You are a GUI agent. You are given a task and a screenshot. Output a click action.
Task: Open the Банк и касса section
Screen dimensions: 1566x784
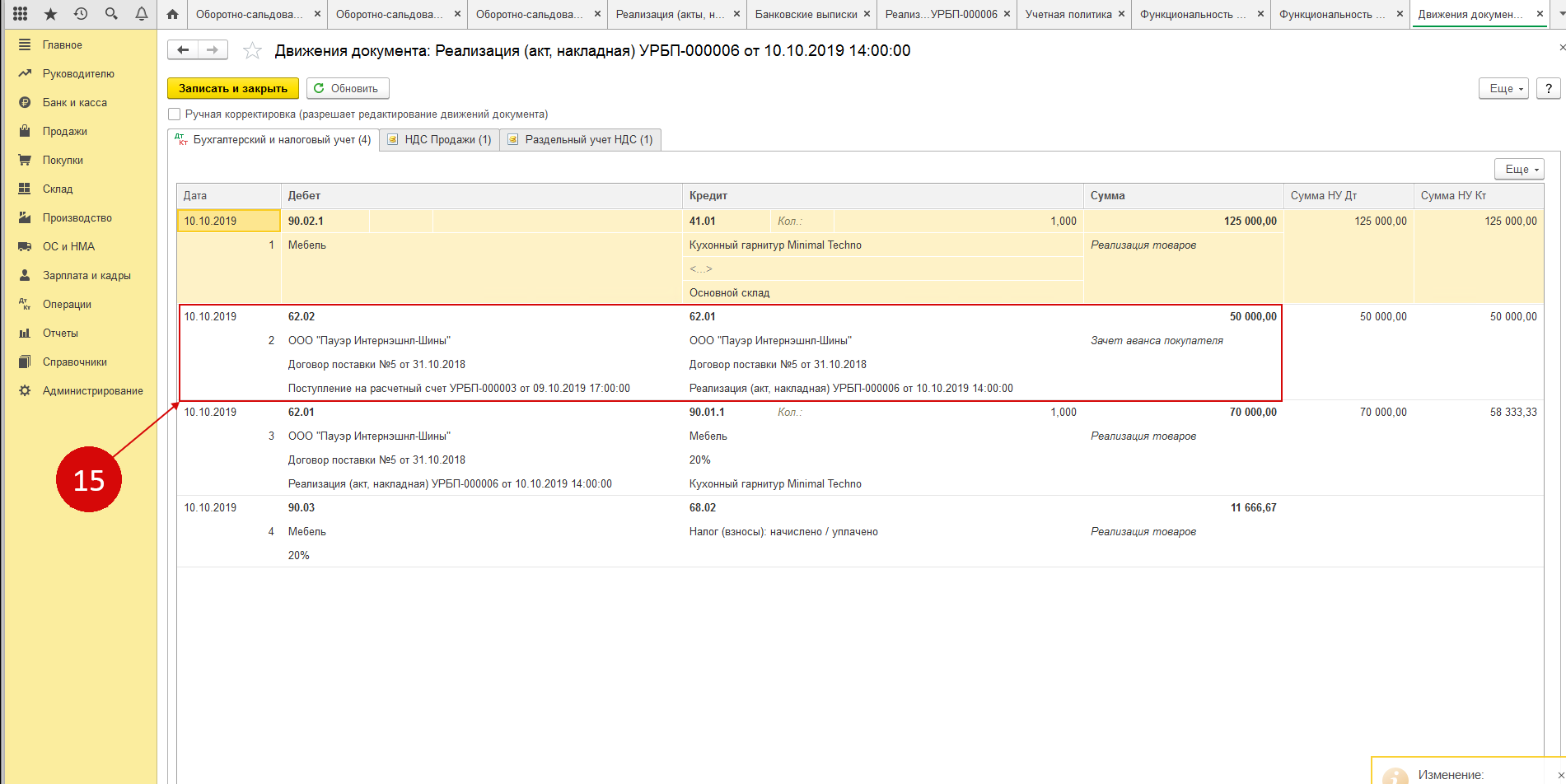75,102
